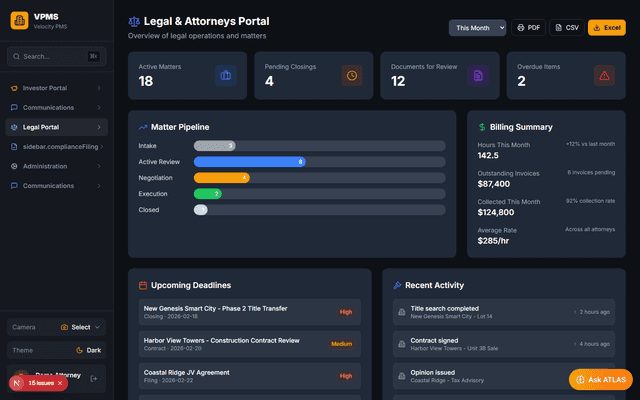Viewport: 640px width, 400px height.
Task: Click the icon left of Title search completed
Action: tap(402, 312)
